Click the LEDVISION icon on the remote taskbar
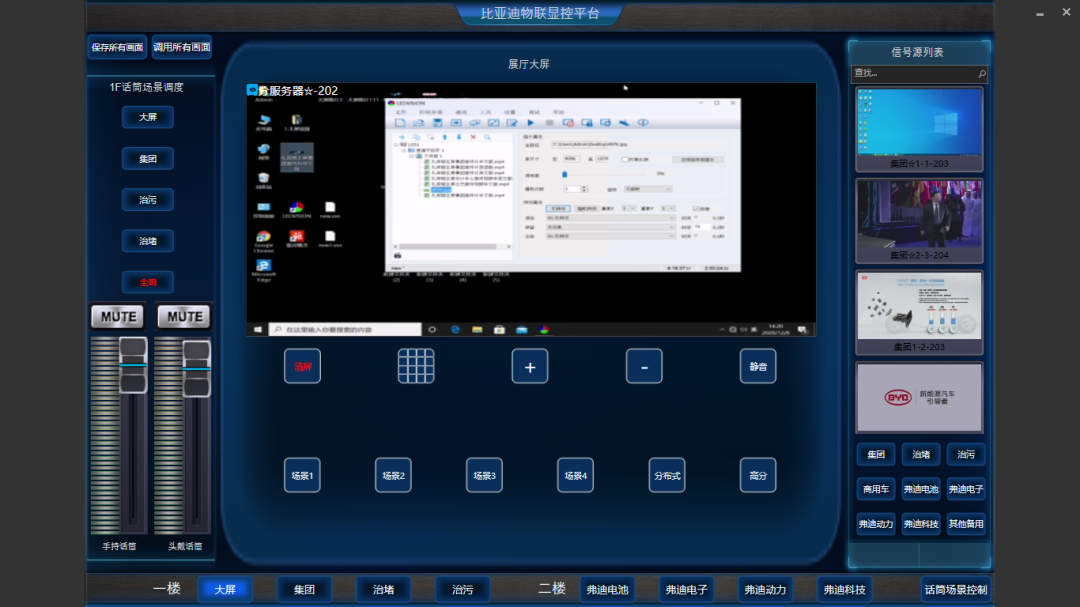 [x=544, y=329]
